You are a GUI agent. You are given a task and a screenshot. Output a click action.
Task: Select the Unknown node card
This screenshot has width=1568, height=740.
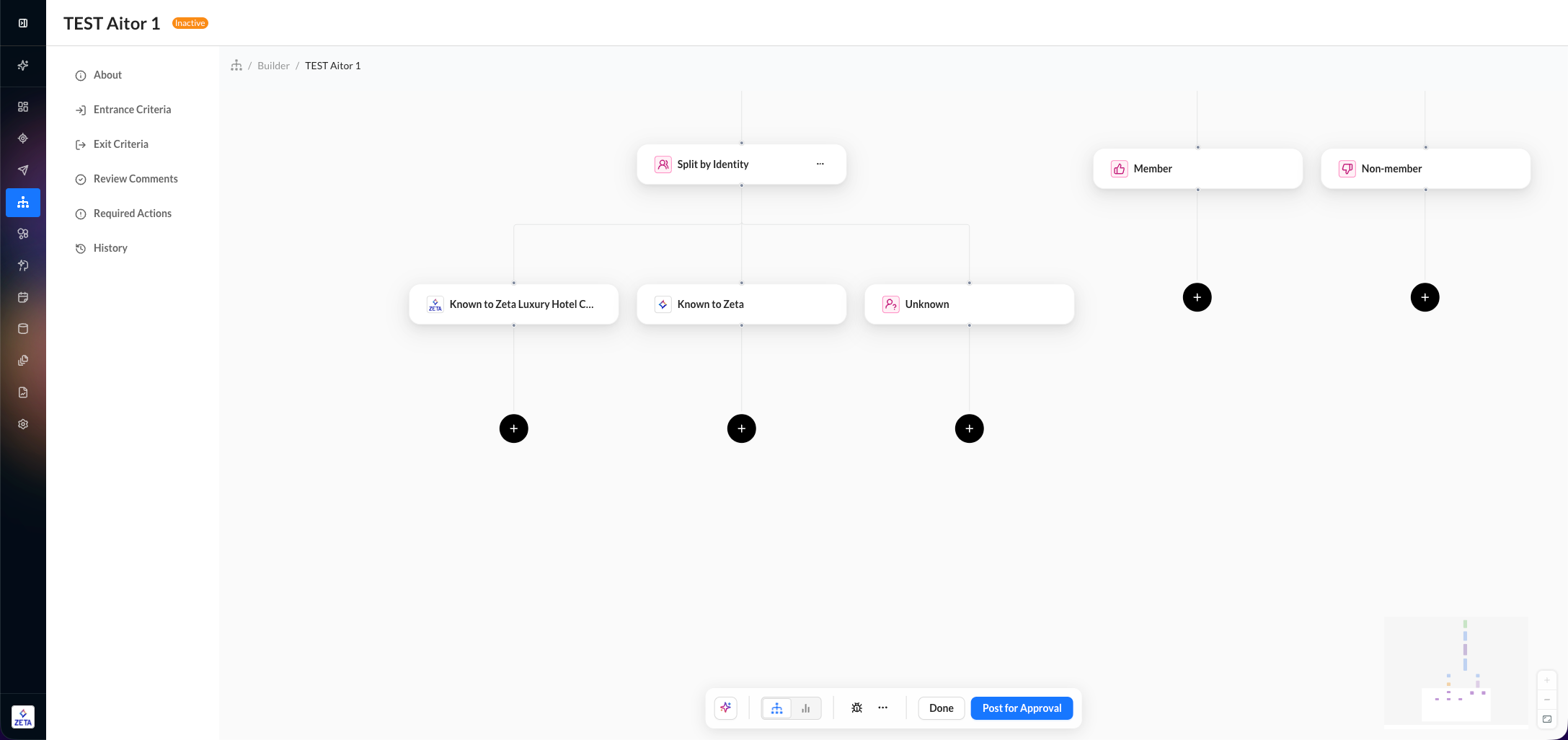pyautogui.click(x=970, y=304)
